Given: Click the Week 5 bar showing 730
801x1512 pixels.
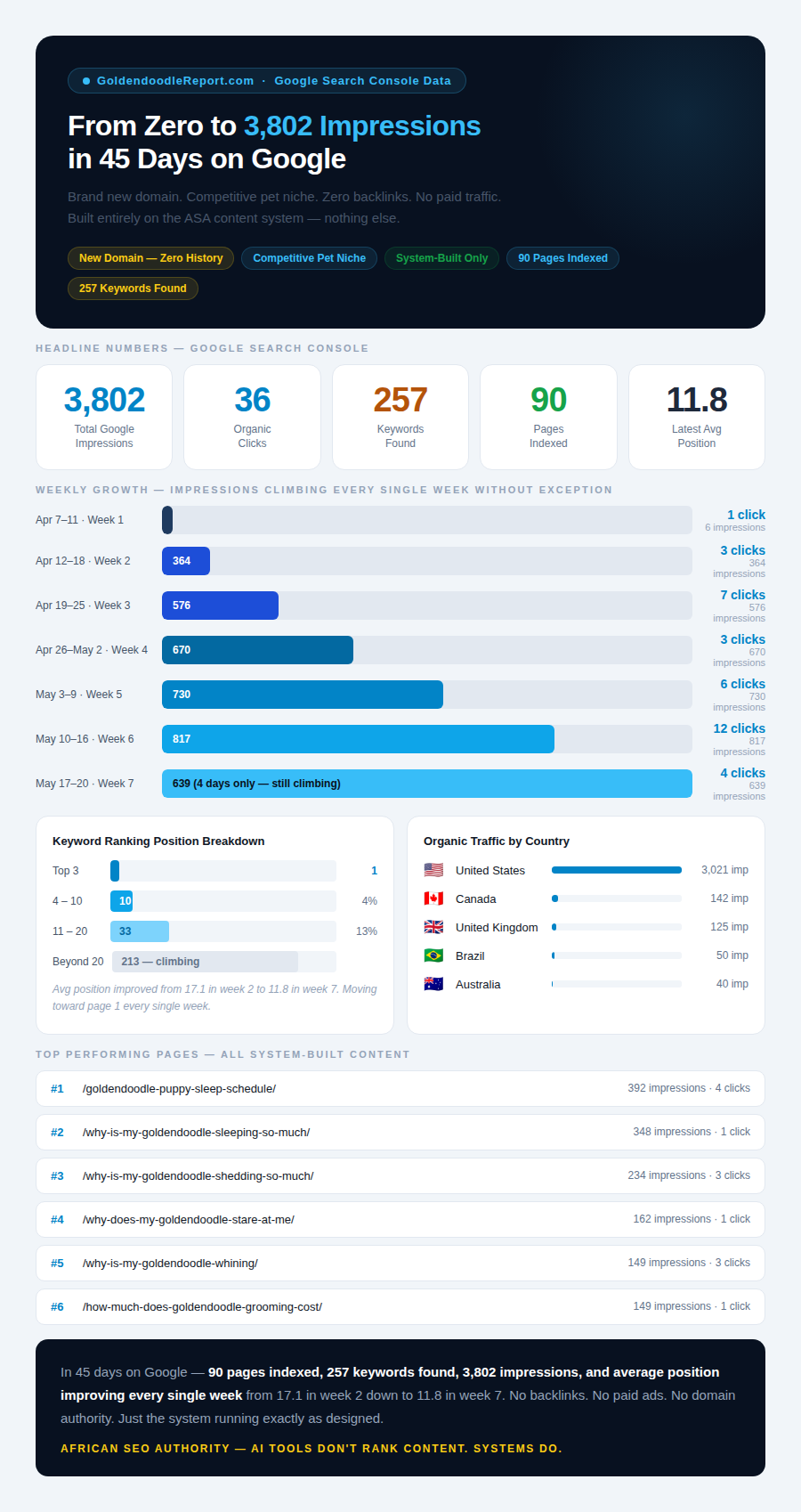Looking at the screenshot, I should (303, 695).
